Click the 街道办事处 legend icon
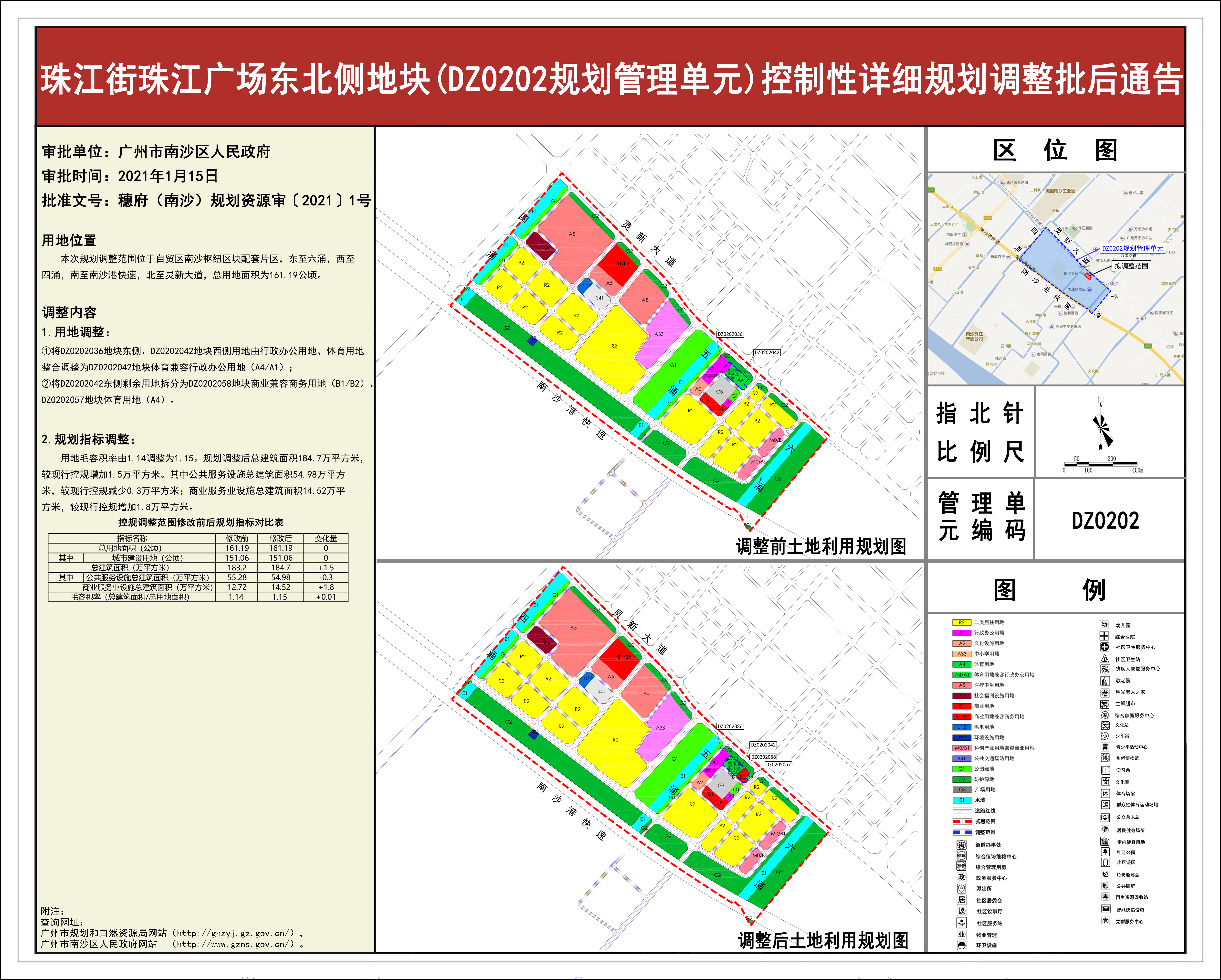The width and height of the screenshot is (1221, 980). pyautogui.click(x=962, y=845)
